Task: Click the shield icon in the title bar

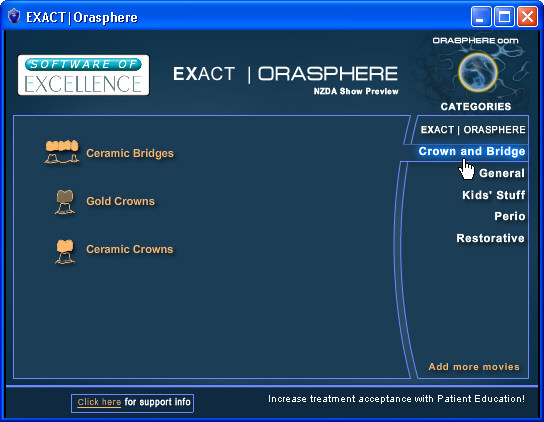Action: tap(14, 16)
